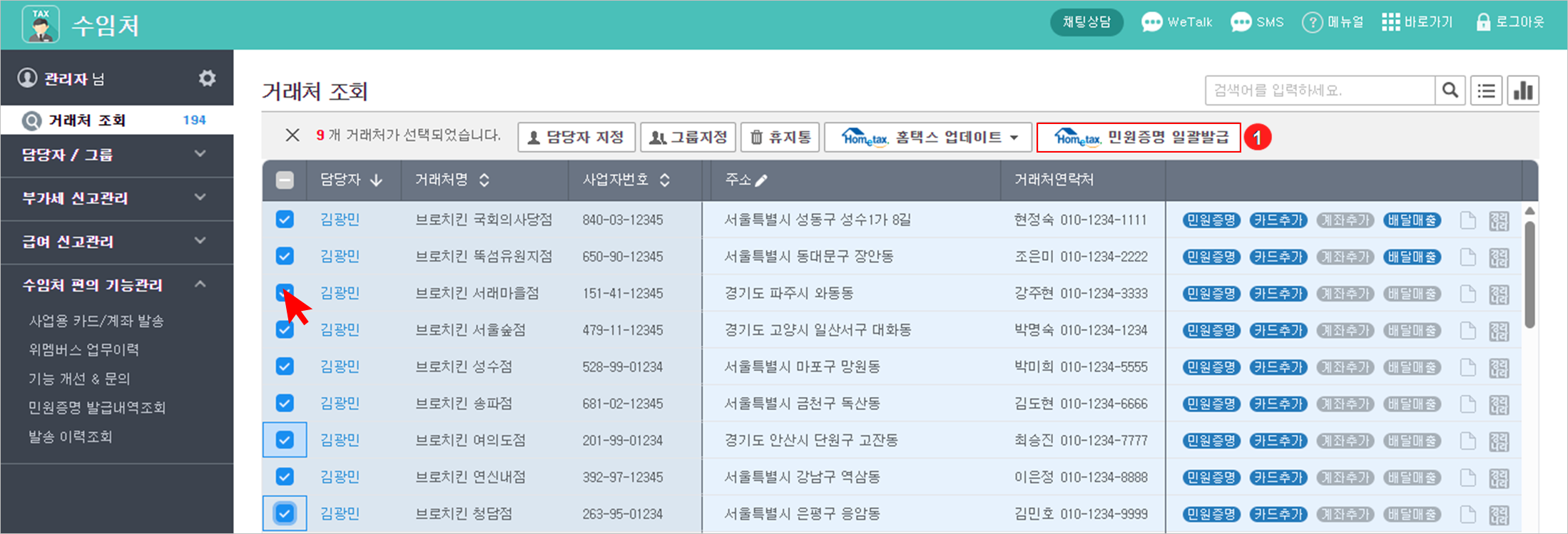Screen dimensions: 1568x534
Task: Uncheck the 브로치킨 청담점 row checkbox
Action: click(x=285, y=513)
